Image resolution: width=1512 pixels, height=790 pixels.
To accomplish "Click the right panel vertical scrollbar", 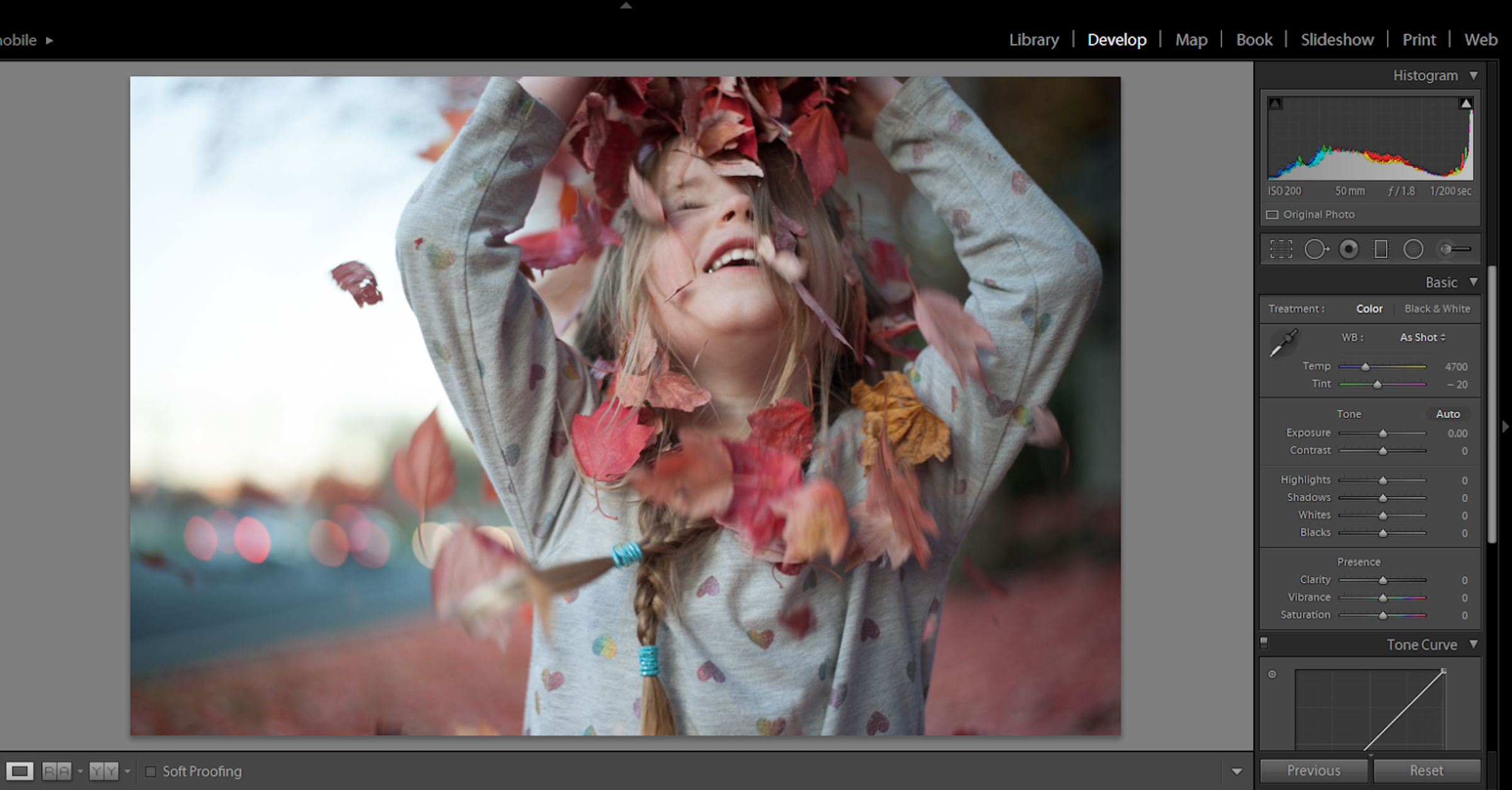I will (x=1491, y=404).
